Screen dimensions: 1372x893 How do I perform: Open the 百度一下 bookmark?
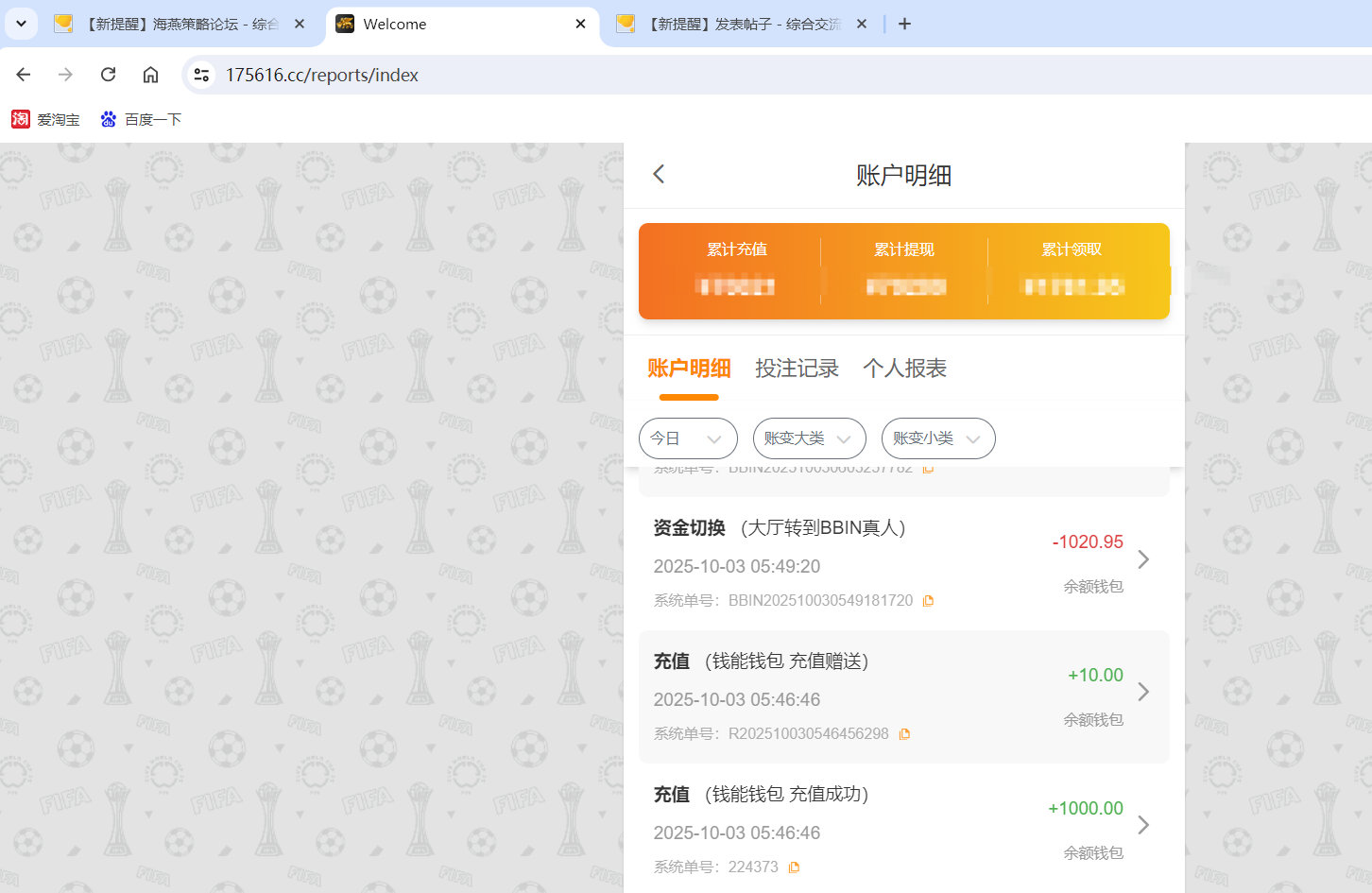click(140, 119)
